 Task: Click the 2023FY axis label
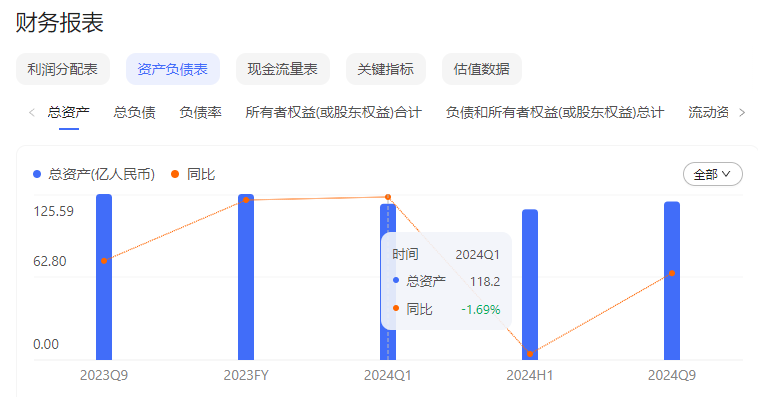click(246, 375)
